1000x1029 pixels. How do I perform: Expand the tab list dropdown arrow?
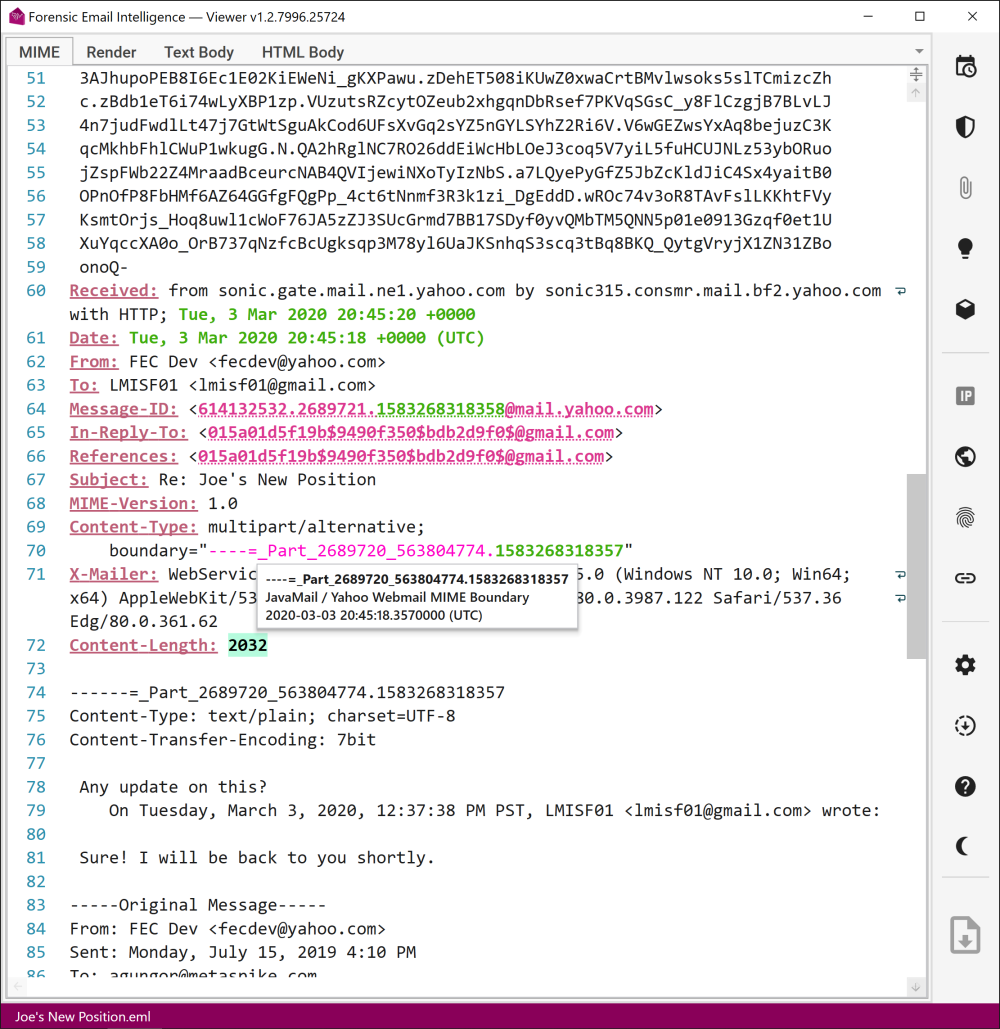(x=918, y=52)
